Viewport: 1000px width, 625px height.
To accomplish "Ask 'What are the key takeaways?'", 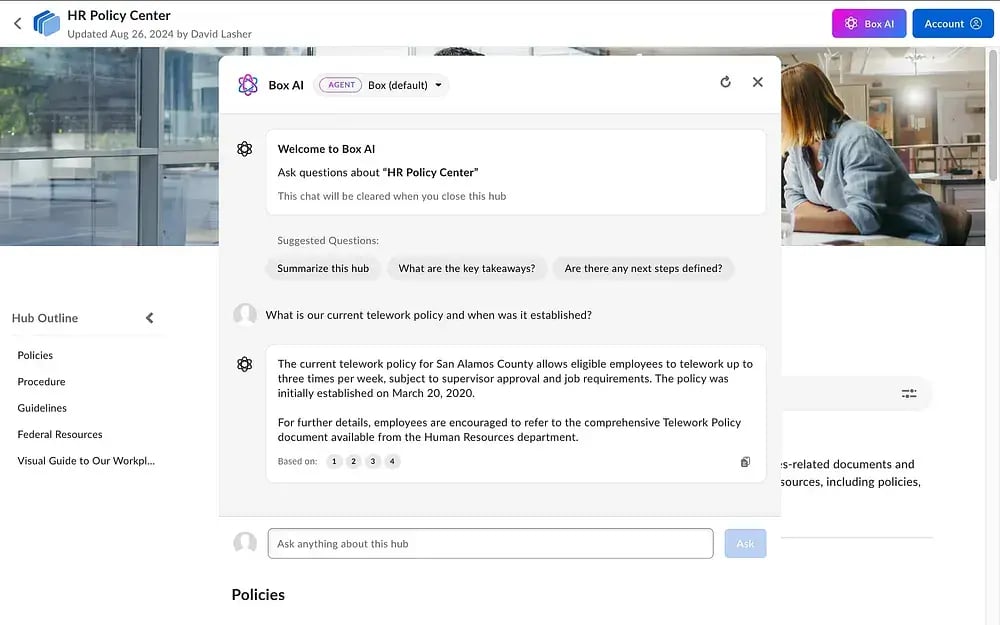I will pos(467,268).
